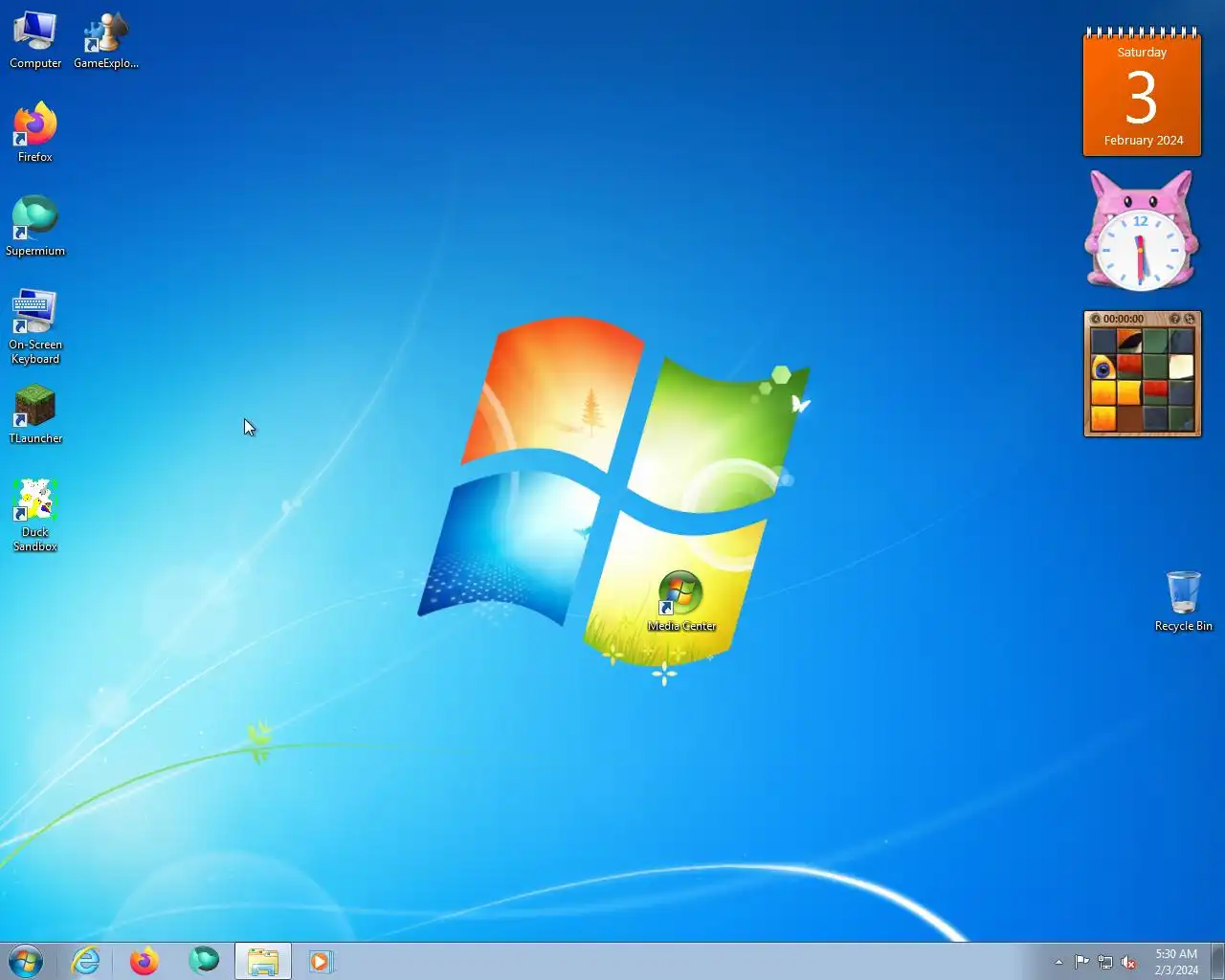
Task: Select the Recycle Bin icon
Action: pyautogui.click(x=1184, y=601)
